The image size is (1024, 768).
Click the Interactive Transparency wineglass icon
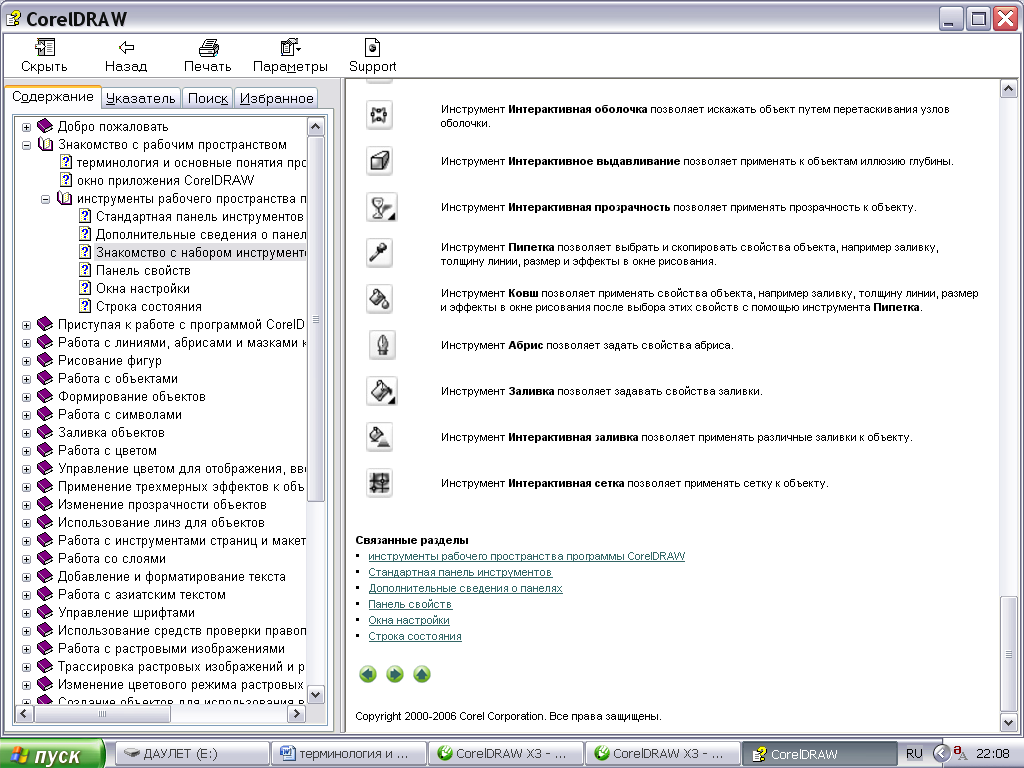coord(381,207)
